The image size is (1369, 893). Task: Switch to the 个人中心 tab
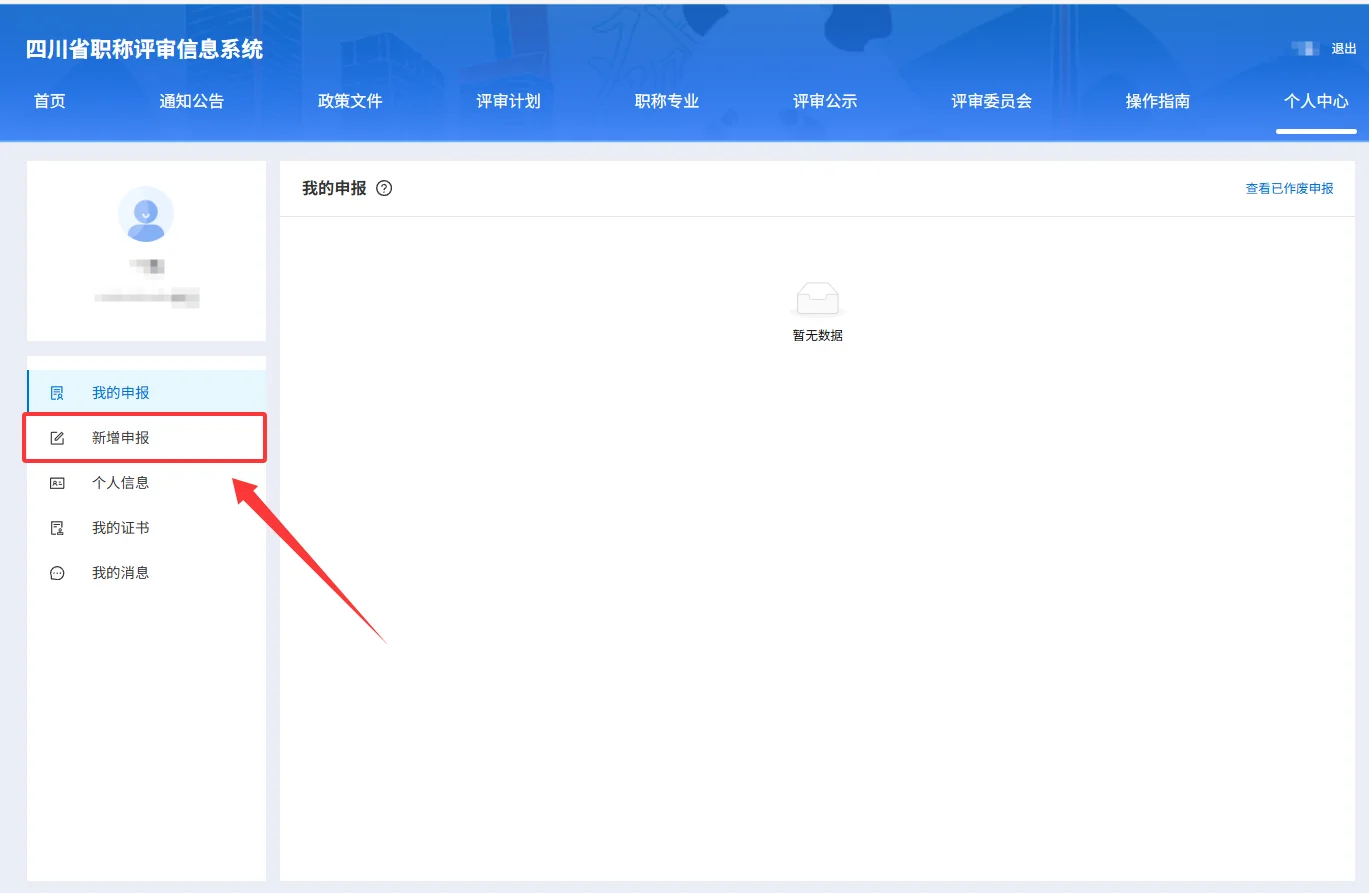[1317, 100]
